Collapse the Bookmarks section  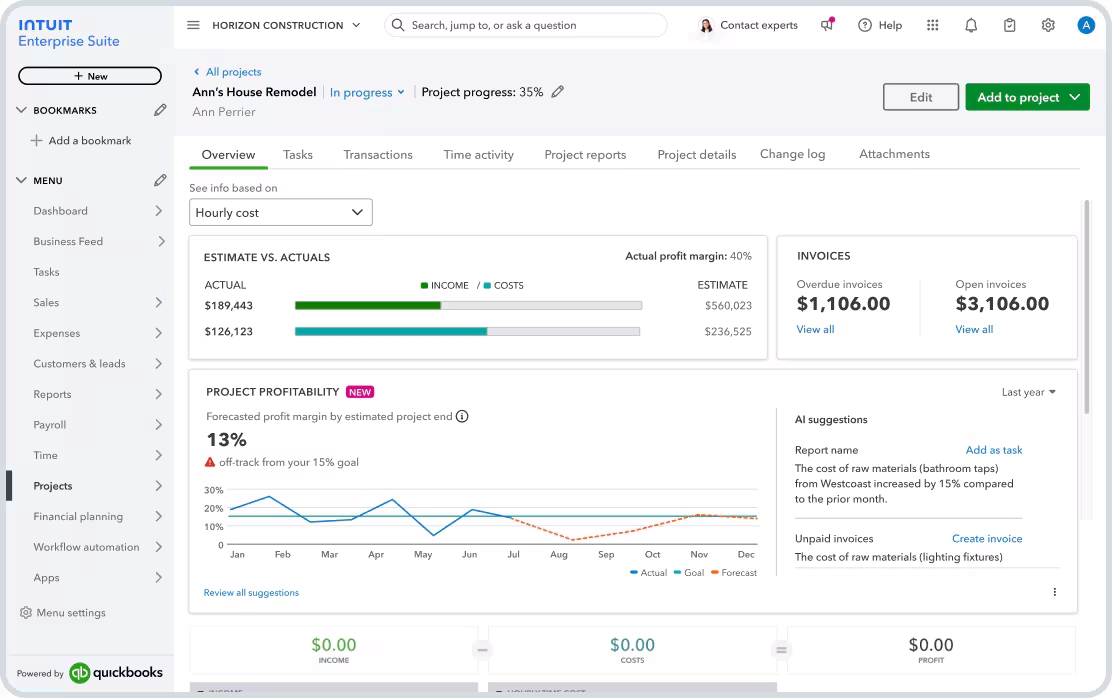click(x=22, y=110)
